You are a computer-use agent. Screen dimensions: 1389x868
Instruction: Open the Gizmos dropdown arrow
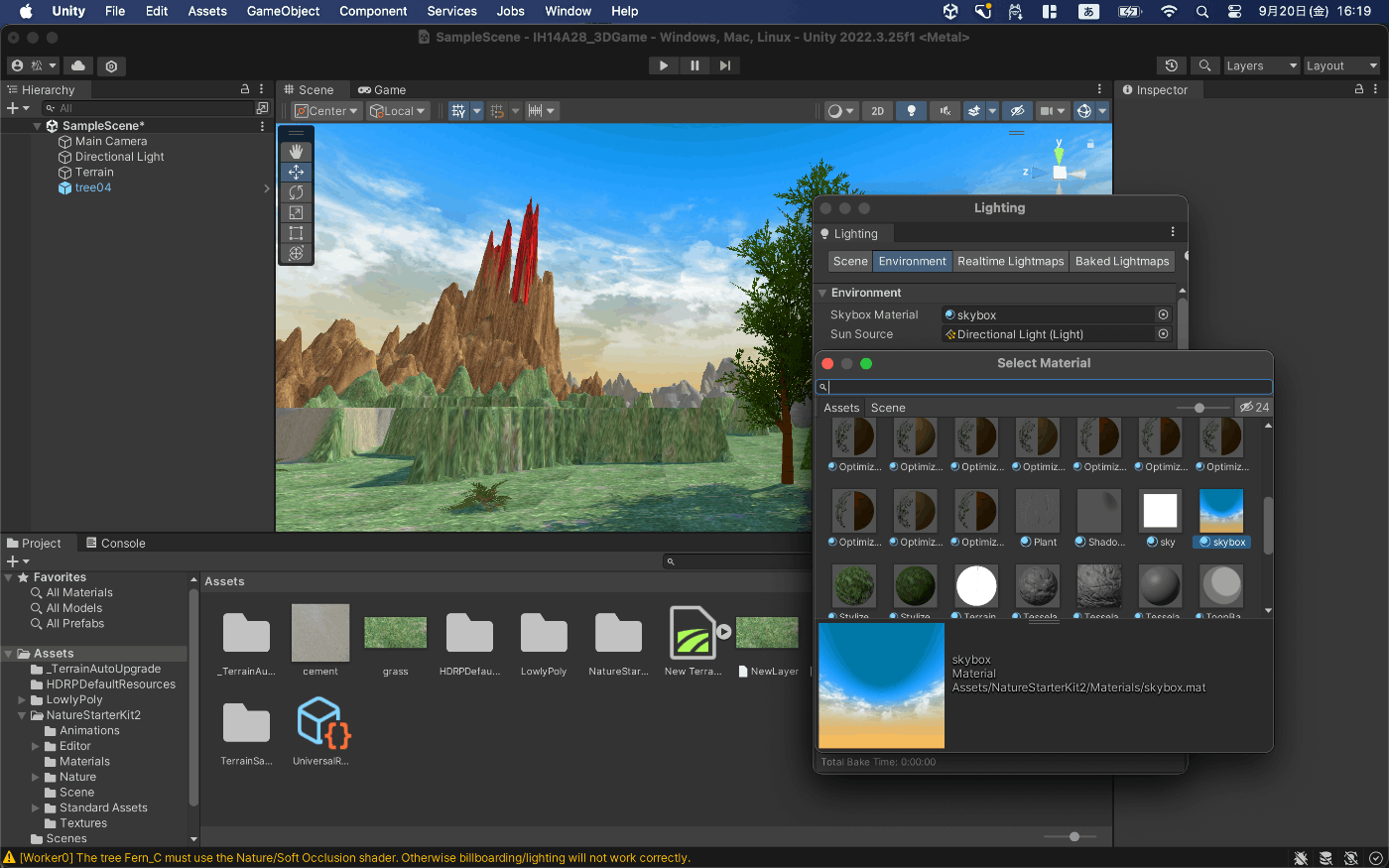pyautogui.click(x=1102, y=111)
